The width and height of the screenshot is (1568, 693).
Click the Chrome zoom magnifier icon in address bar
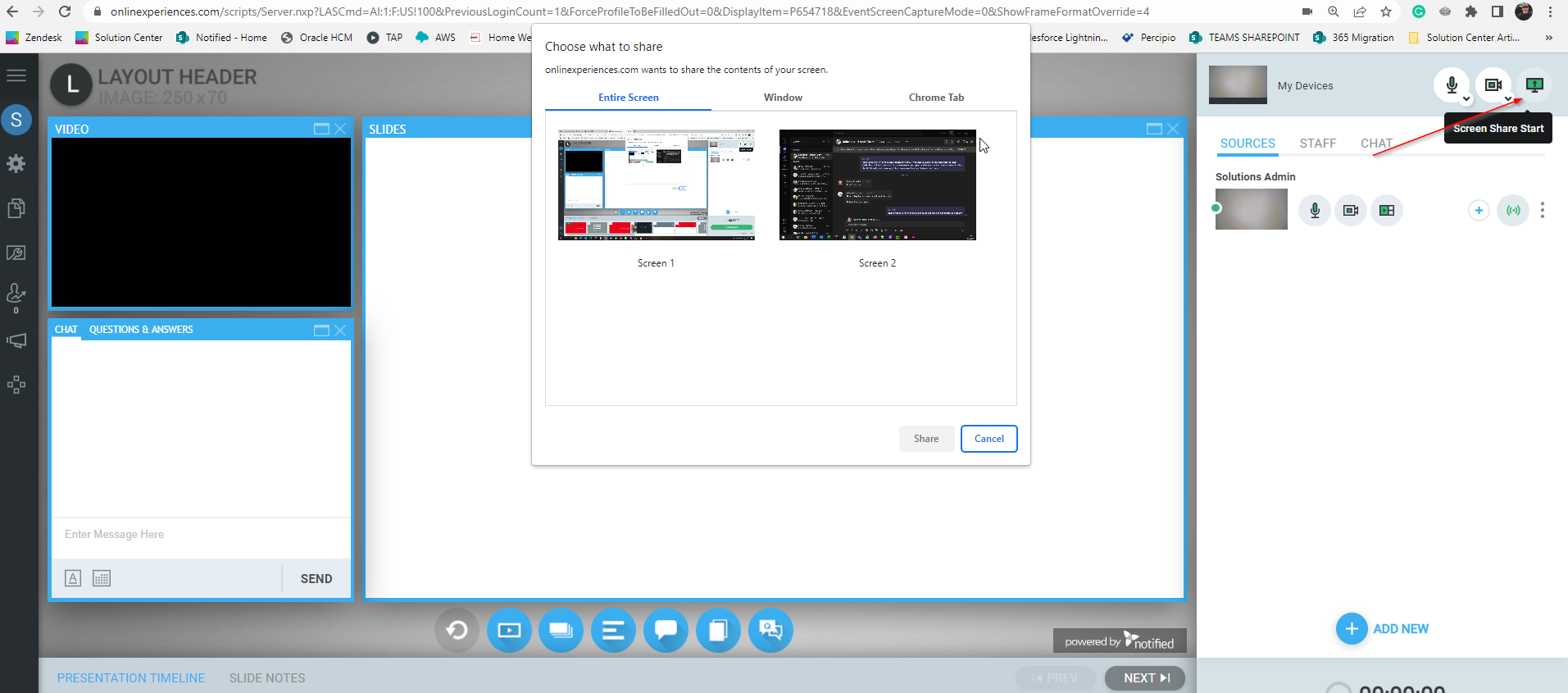point(1334,11)
